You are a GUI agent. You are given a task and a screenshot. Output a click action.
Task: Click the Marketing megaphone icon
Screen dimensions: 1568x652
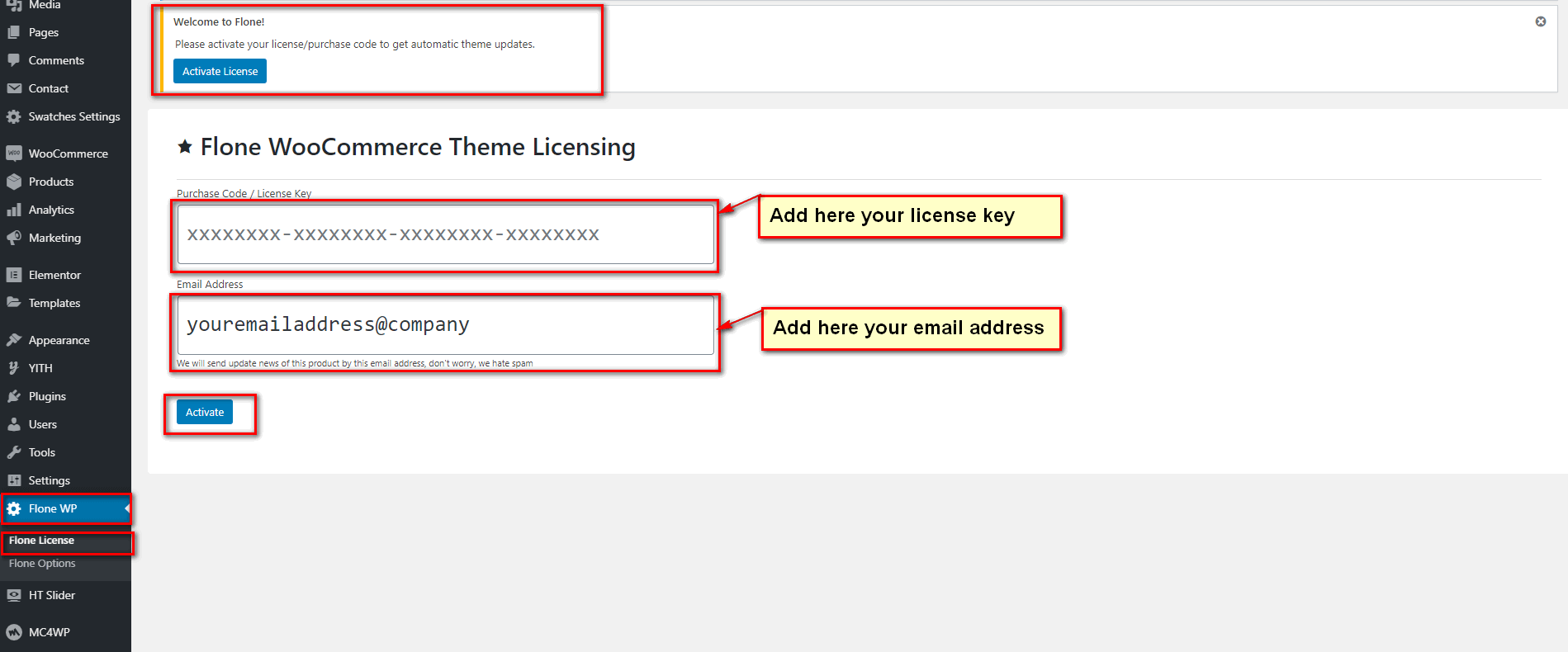pos(14,238)
